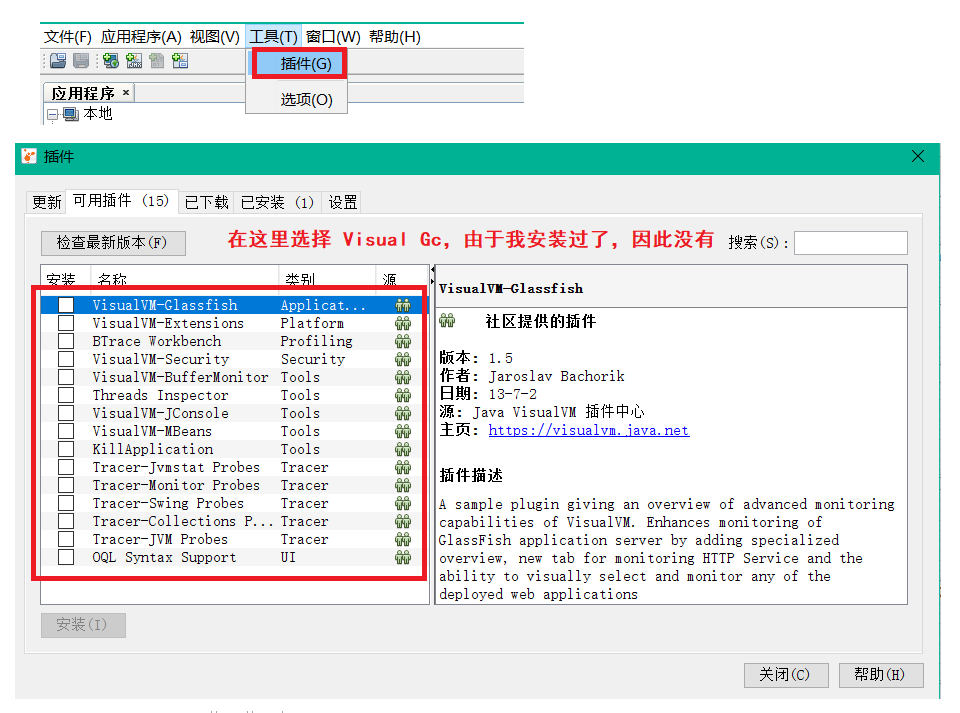The height and width of the screenshot is (713, 960).
Task: Click the 搜索(S) input field
Action: point(850,243)
